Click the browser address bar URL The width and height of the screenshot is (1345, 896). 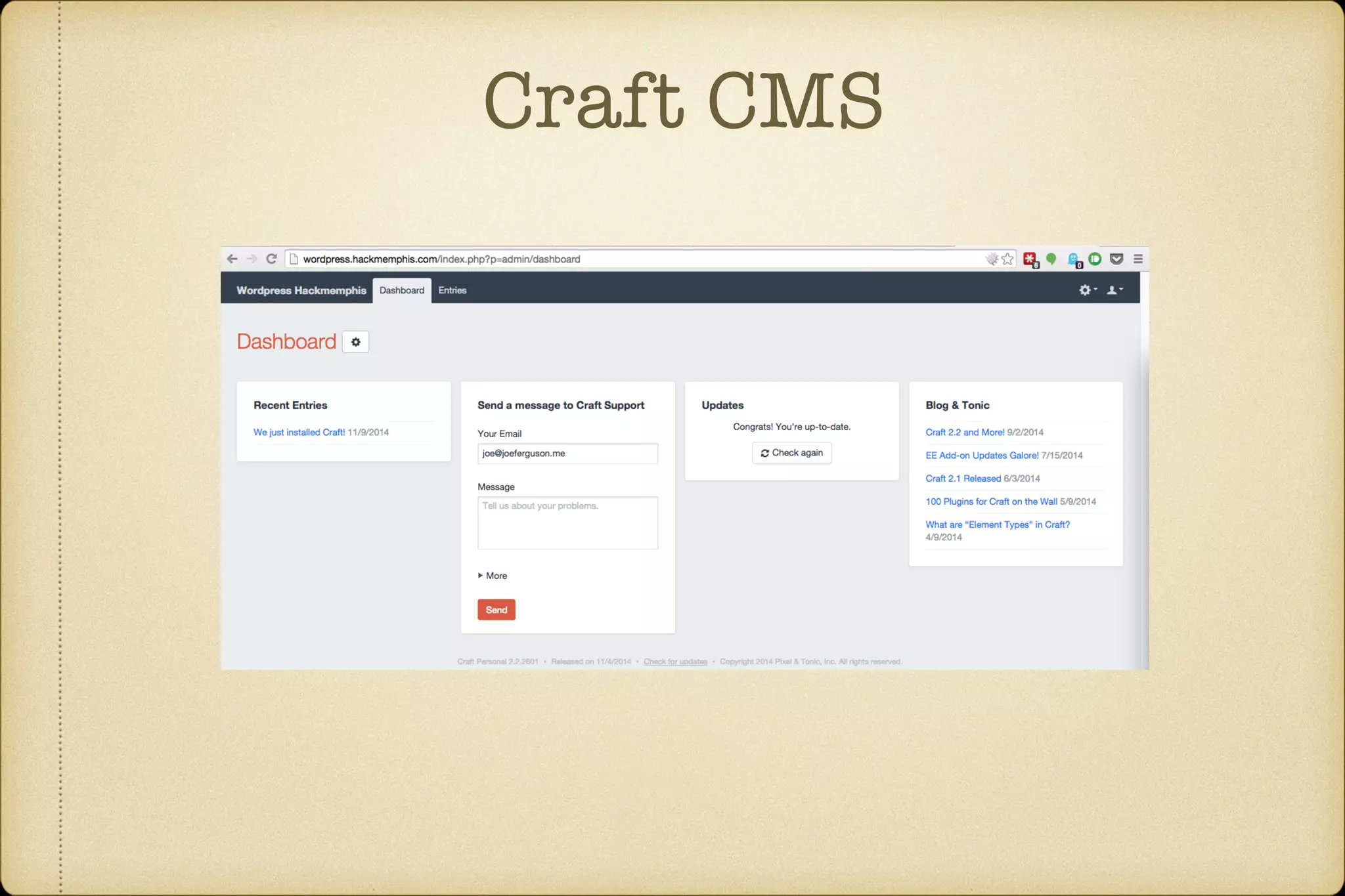pyautogui.click(x=441, y=259)
